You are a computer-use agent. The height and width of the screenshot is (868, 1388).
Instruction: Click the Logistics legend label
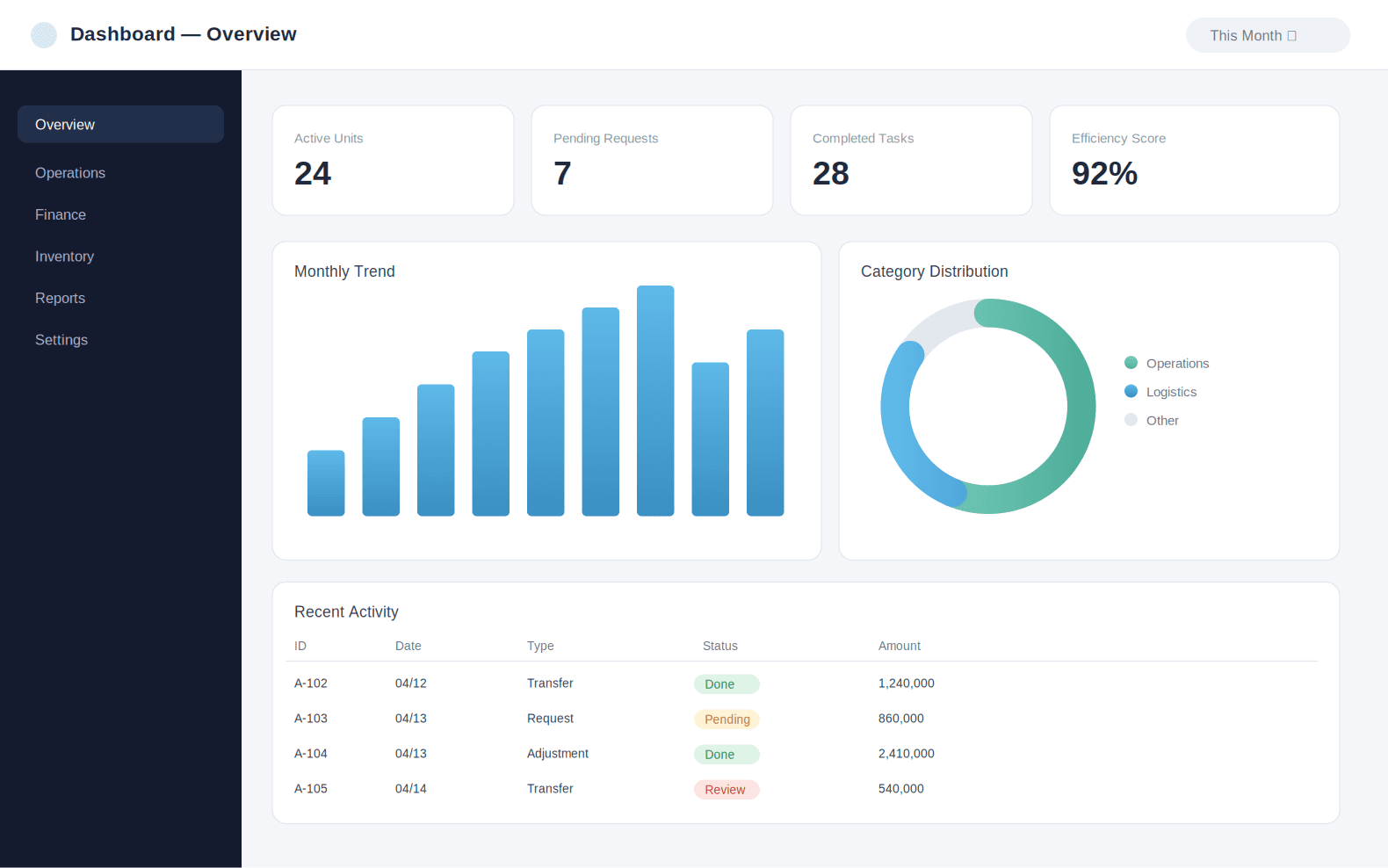tap(1171, 392)
